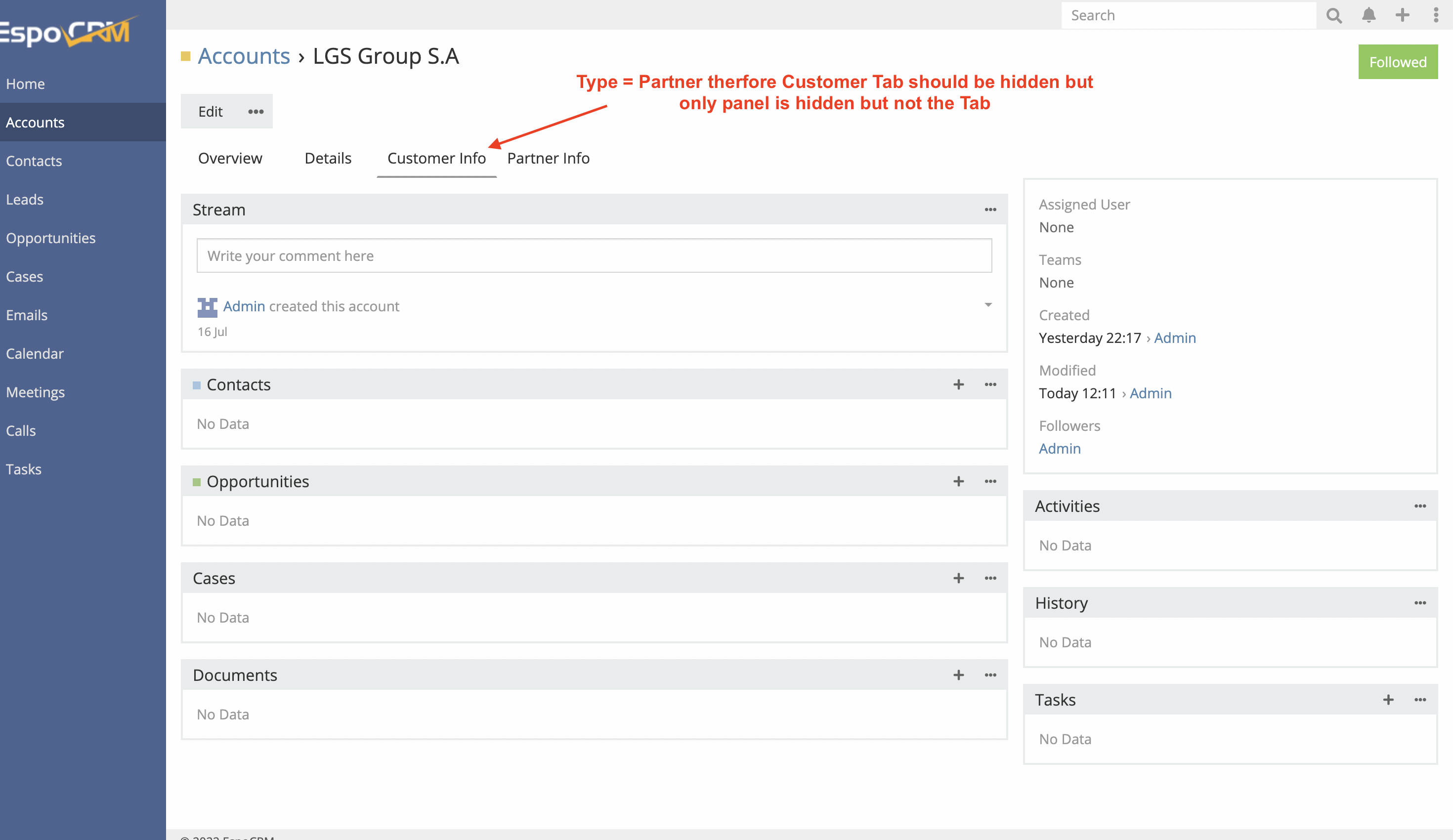Navigate to Leads in the sidebar

click(x=25, y=199)
